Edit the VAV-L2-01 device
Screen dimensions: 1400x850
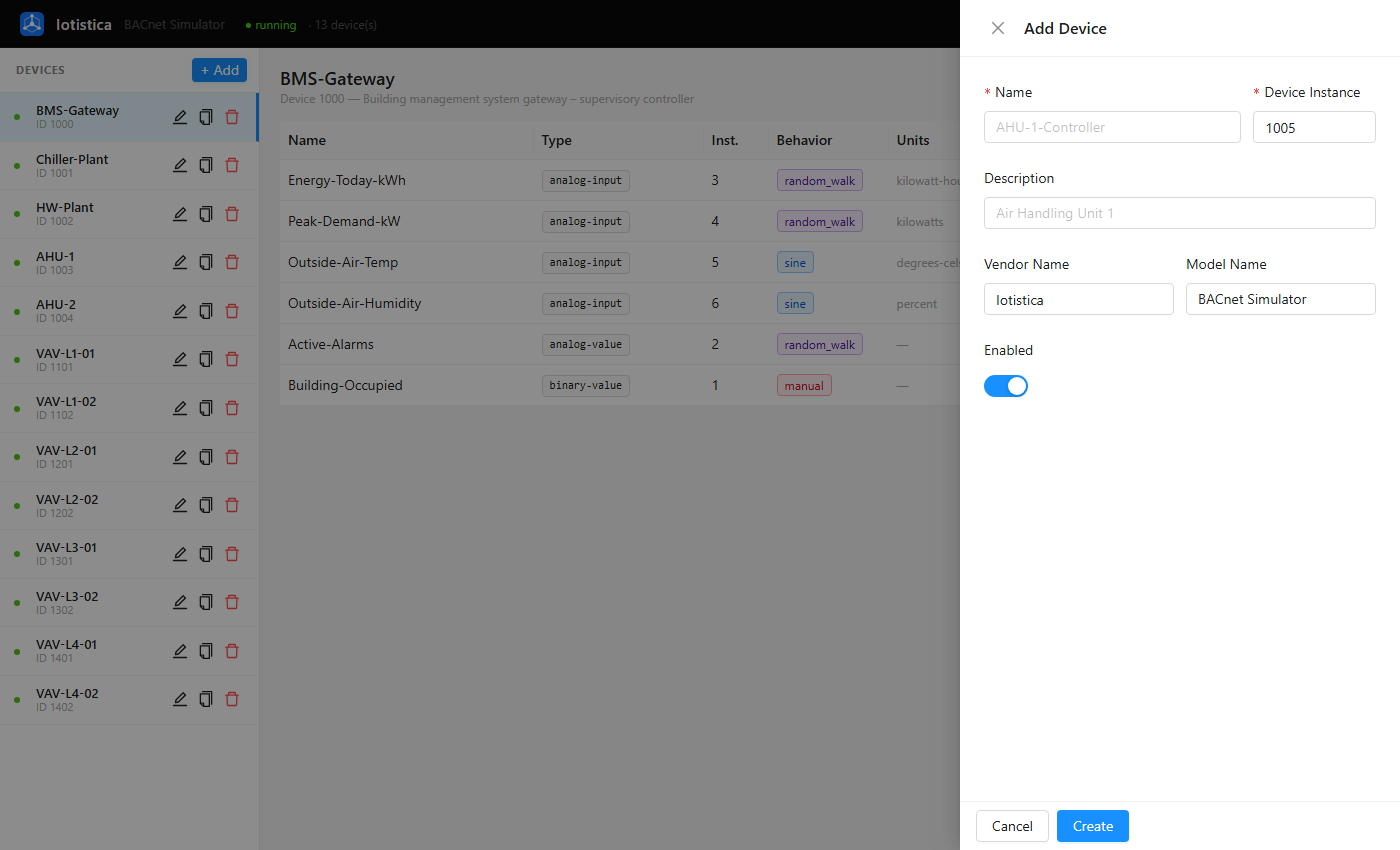coord(180,457)
